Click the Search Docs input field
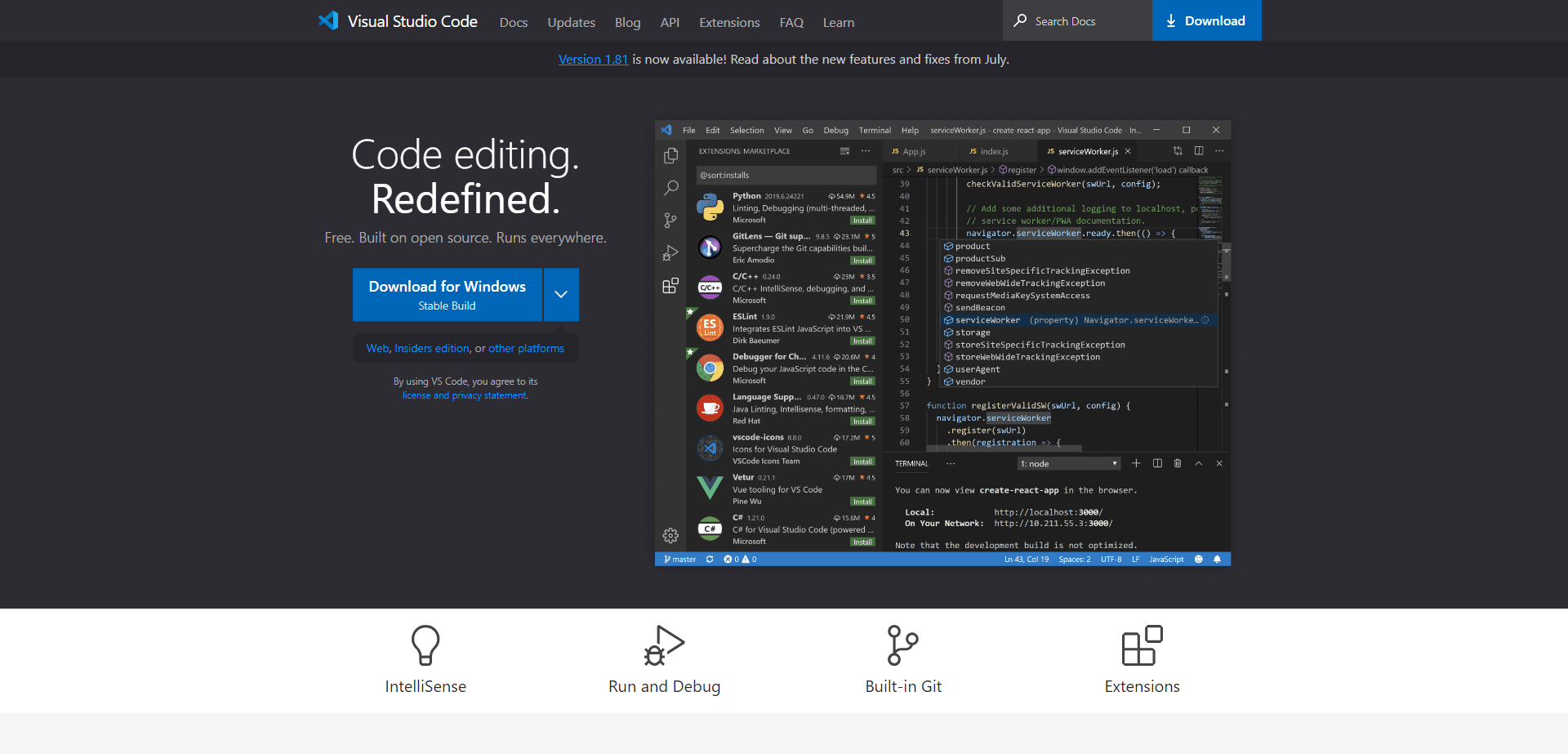Screen dimensions: 1568x754 [x=1076, y=20]
